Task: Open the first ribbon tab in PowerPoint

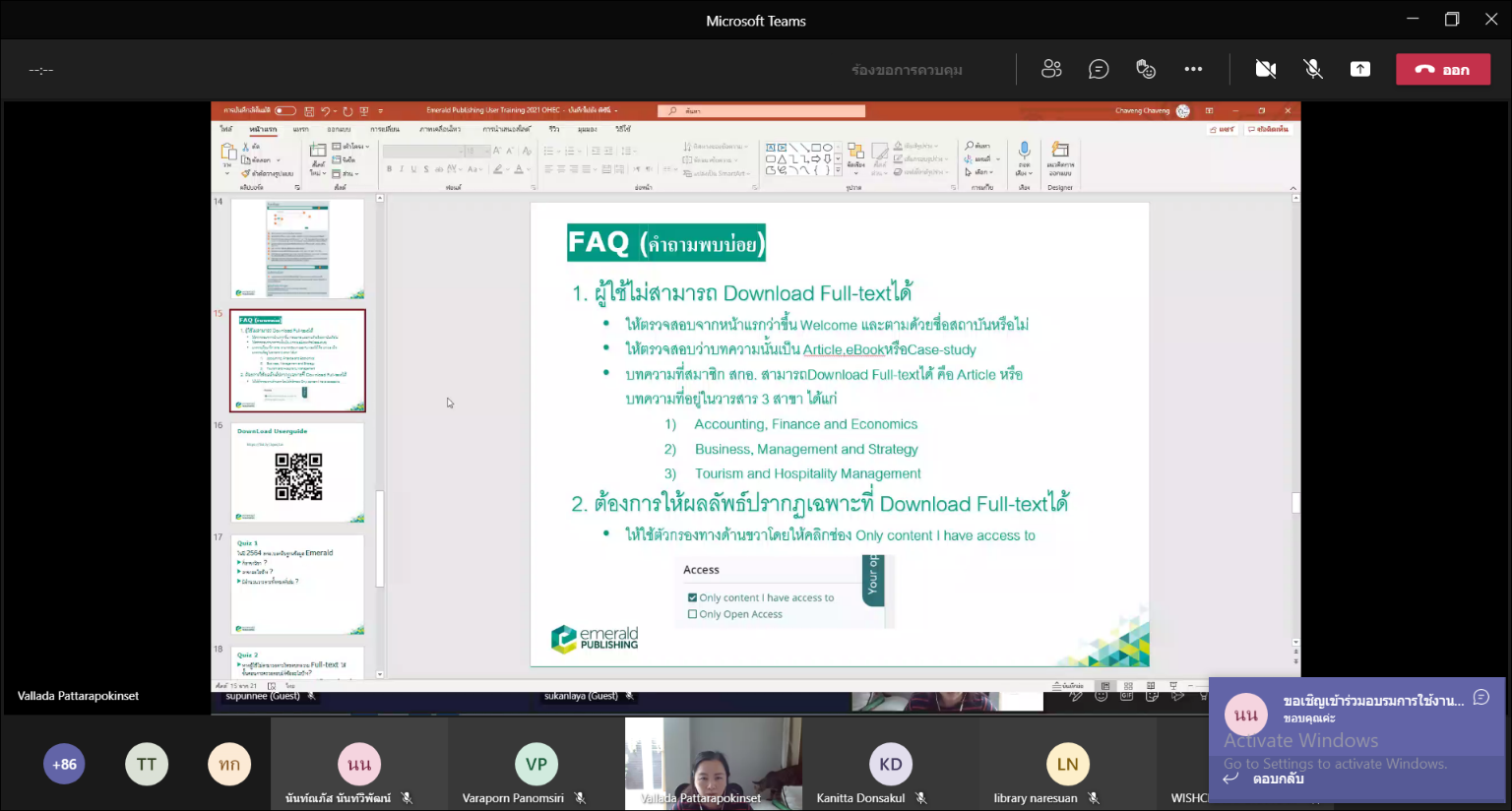Action: [x=226, y=129]
